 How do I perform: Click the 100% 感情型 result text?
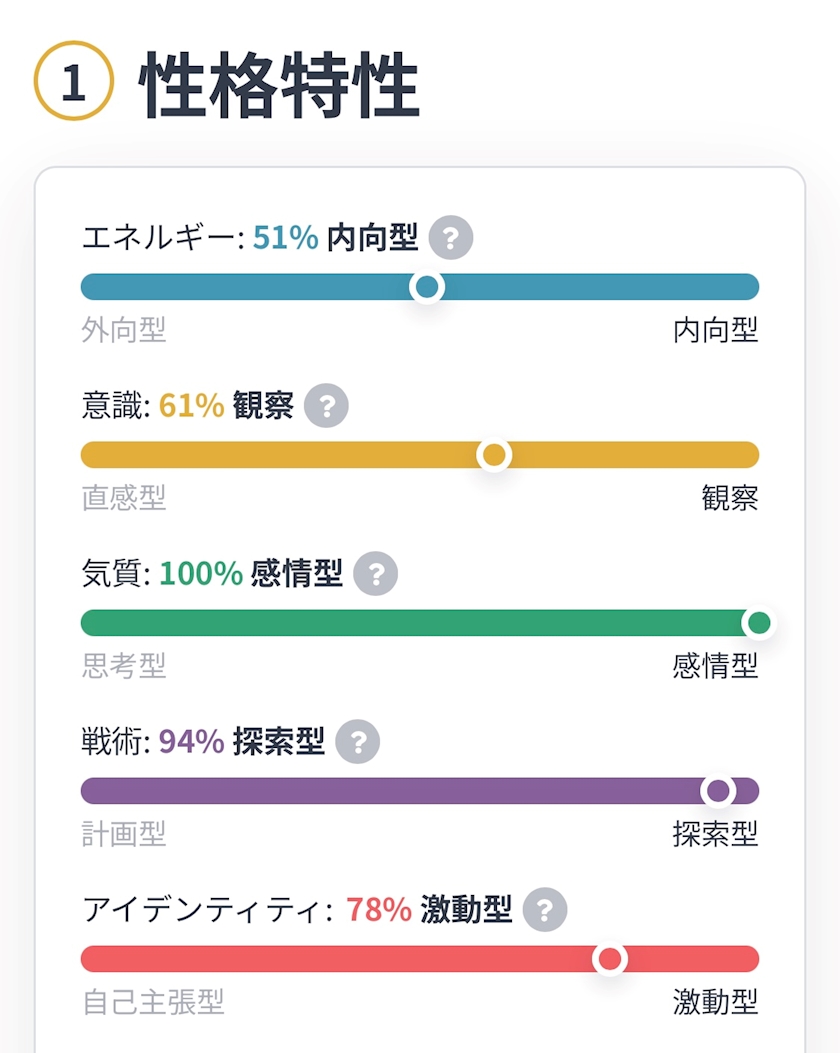pyautogui.click(x=251, y=575)
